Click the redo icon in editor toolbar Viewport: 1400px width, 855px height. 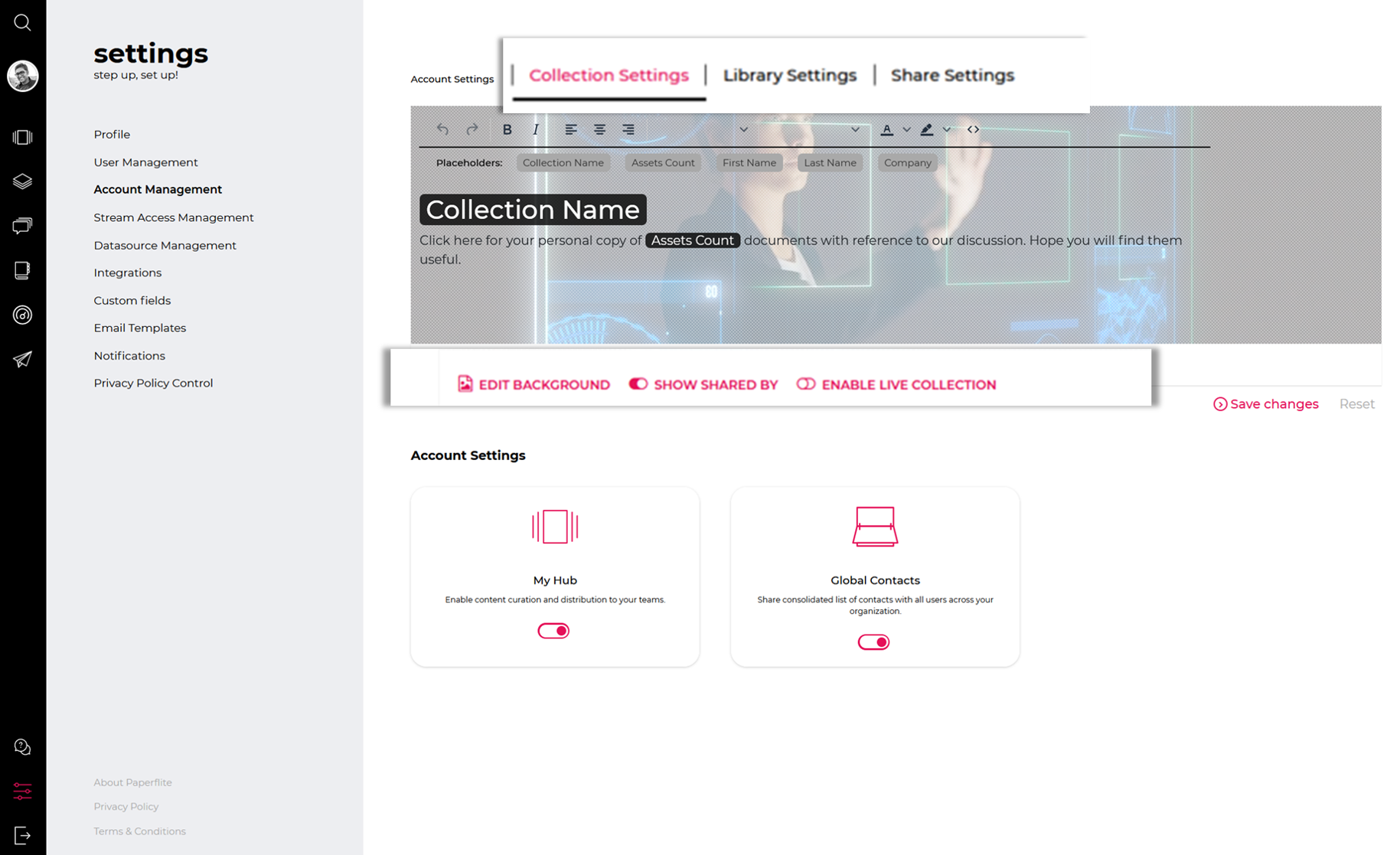(472, 129)
